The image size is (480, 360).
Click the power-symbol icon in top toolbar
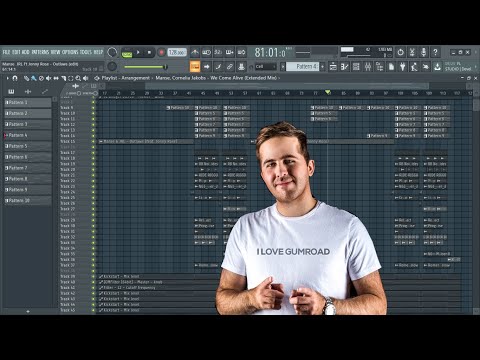coord(400,52)
